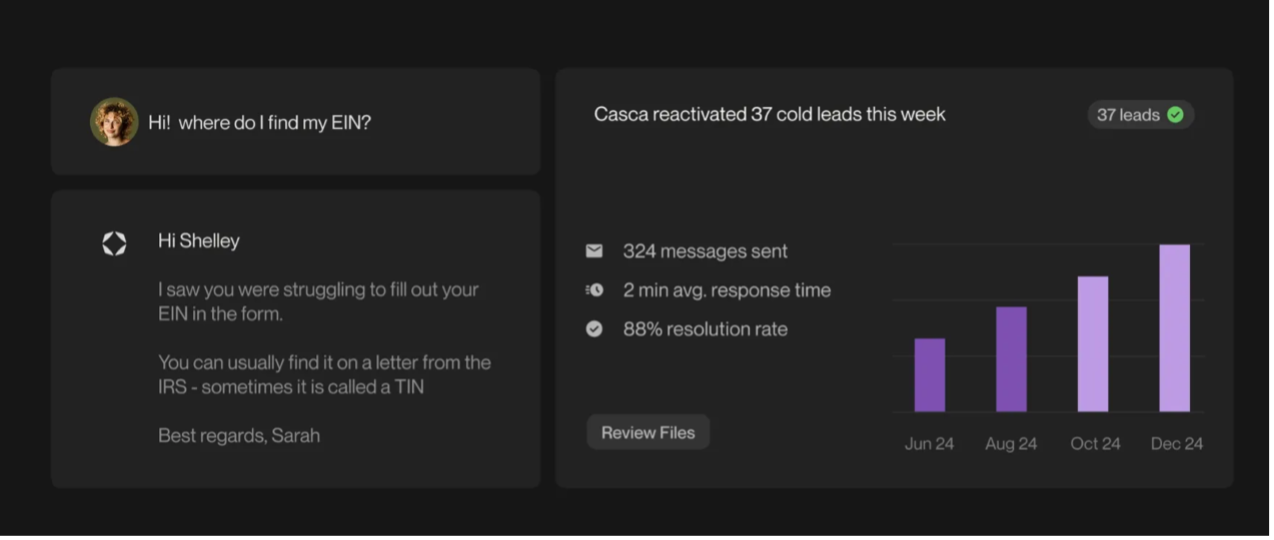Screen dimensions: 1274x540
Task: Select the Oct 24 bar in chart
Action: [1093, 344]
